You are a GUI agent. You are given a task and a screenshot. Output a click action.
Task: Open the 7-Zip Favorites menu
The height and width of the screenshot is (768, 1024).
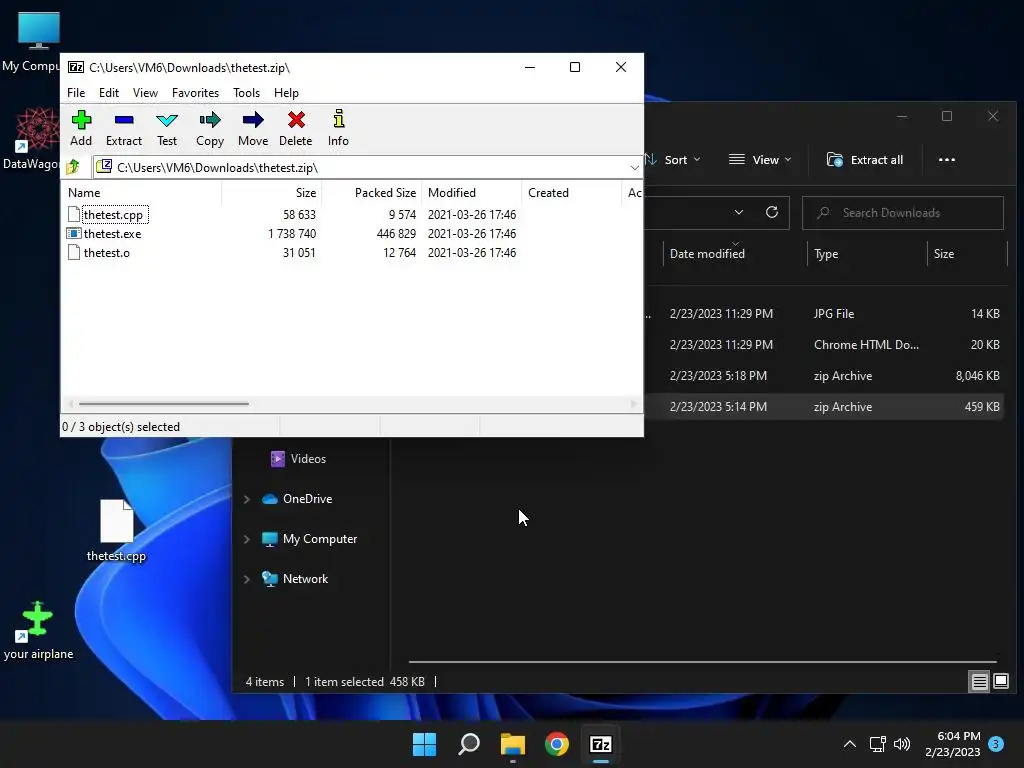tap(195, 93)
